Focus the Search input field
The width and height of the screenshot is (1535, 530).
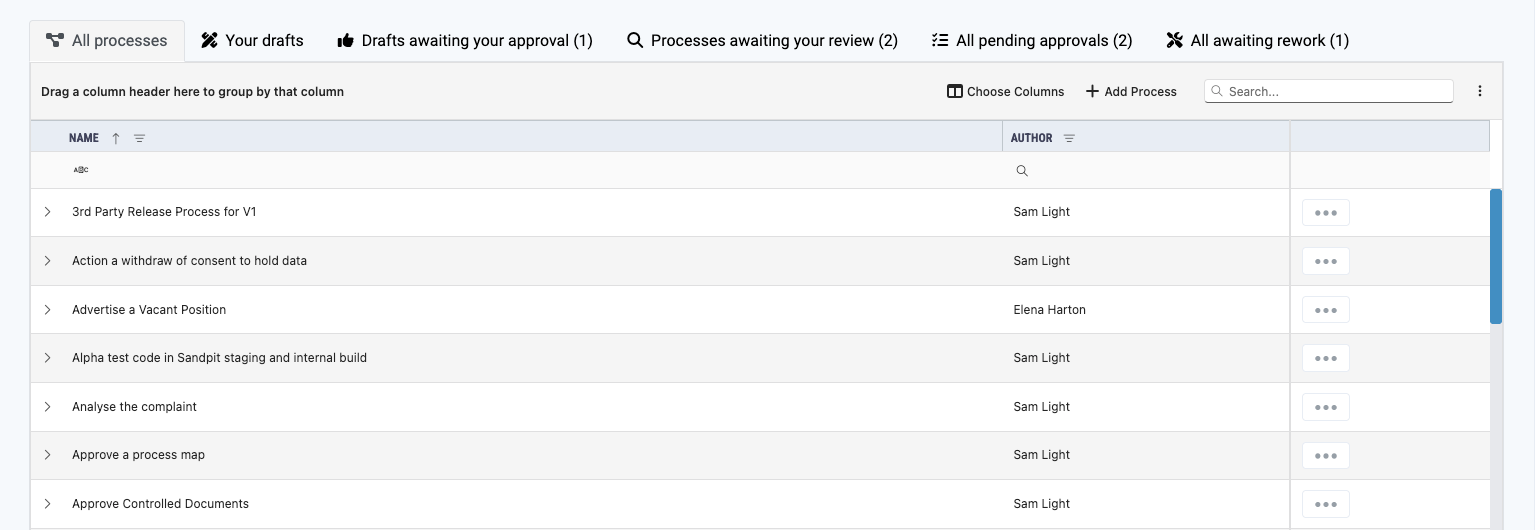1328,91
